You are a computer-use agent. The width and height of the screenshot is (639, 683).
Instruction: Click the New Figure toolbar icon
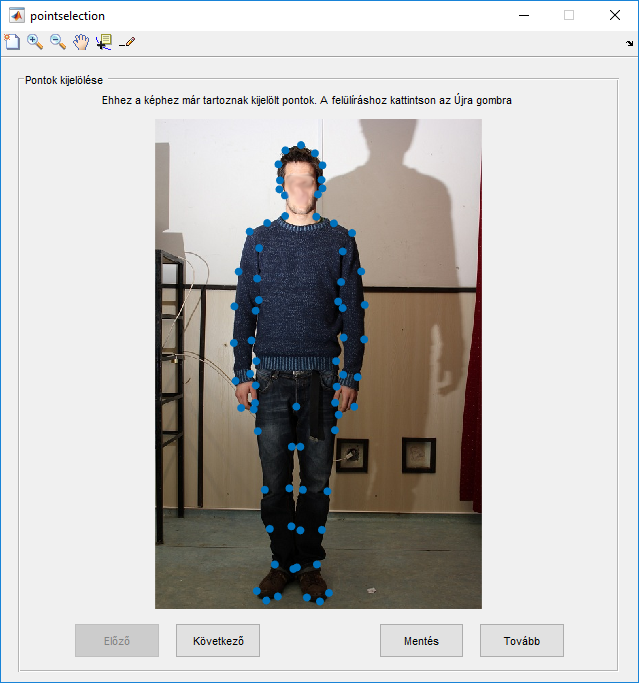click(12, 42)
